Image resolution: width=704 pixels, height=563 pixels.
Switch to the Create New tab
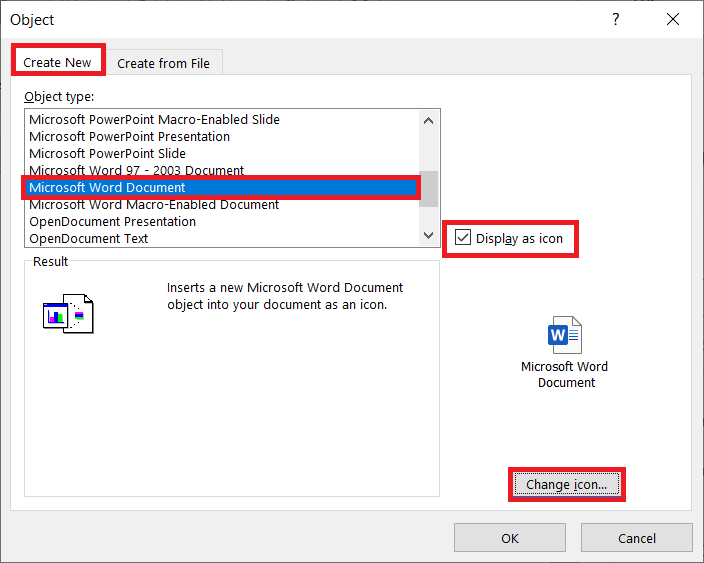[x=58, y=61]
